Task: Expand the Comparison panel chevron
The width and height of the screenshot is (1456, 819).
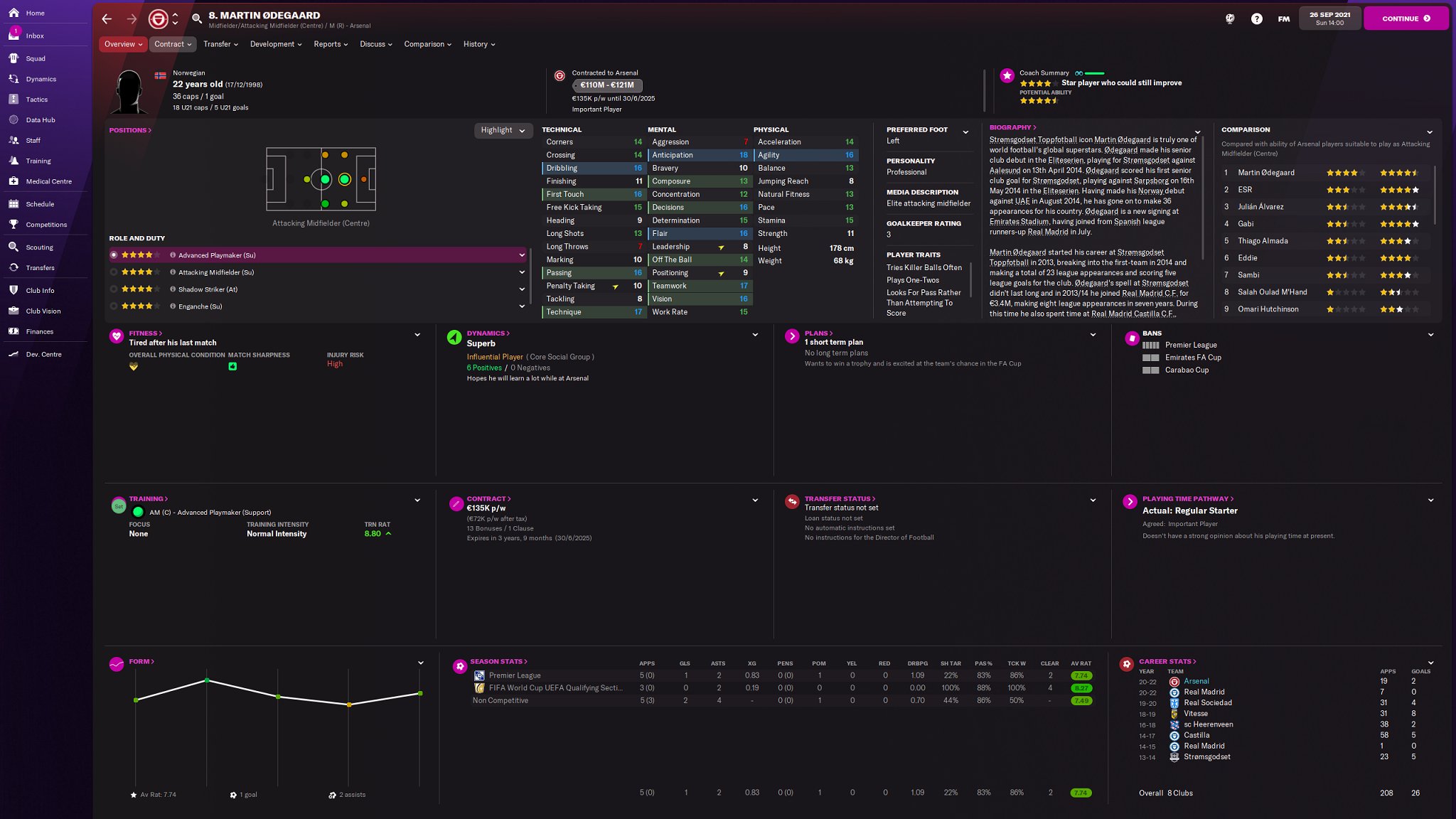Action: click(x=1429, y=132)
